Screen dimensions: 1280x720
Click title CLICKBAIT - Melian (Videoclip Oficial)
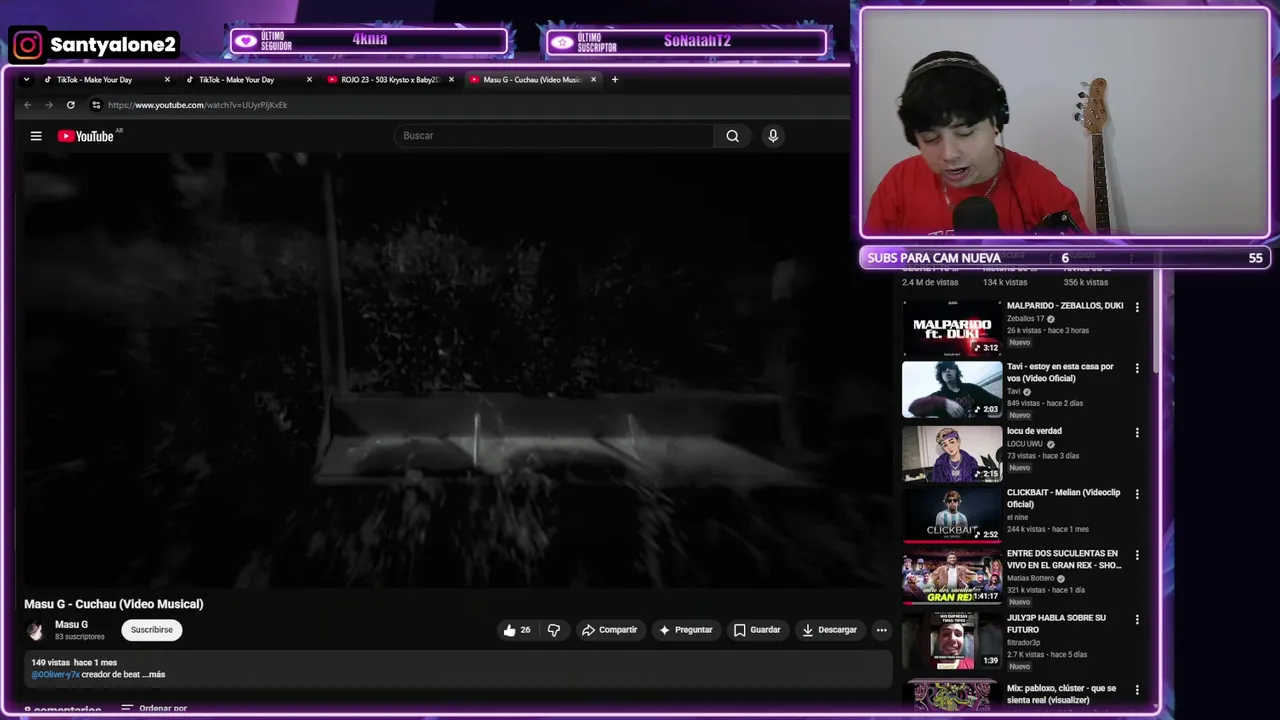click(1063, 499)
